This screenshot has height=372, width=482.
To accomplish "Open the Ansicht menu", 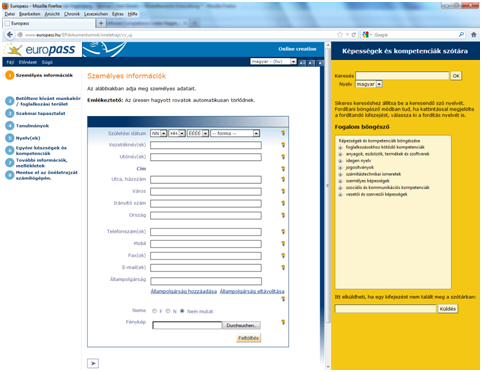I will click(52, 14).
